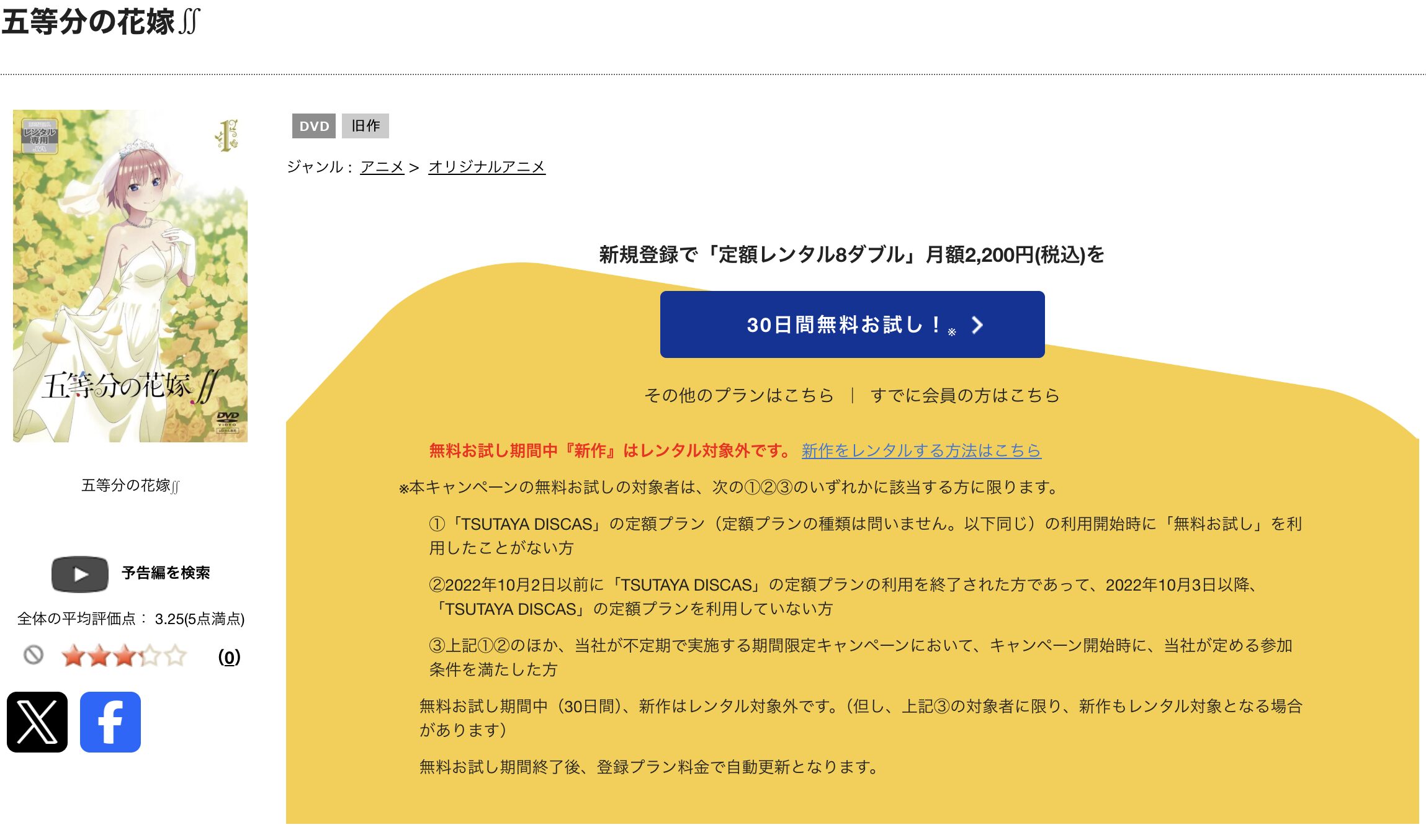Share this title on Facebook
The width and height of the screenshot is (1426, 840).
point(110,722)
